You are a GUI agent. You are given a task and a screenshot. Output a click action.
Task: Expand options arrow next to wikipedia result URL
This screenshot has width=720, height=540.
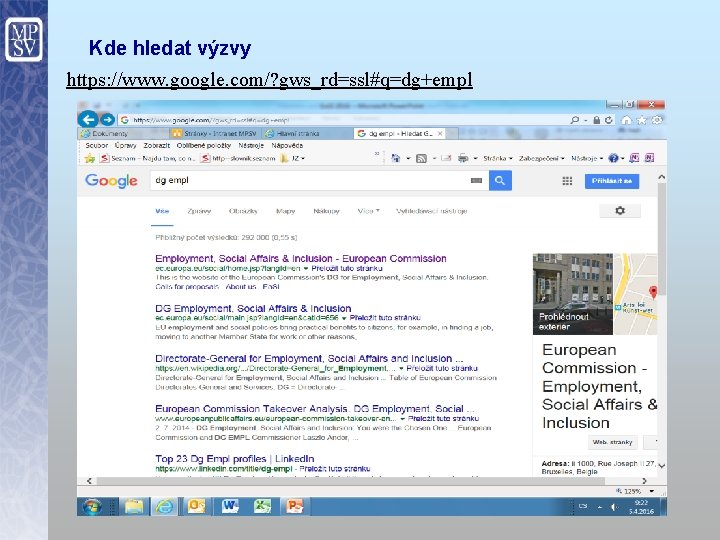(401, 368)
